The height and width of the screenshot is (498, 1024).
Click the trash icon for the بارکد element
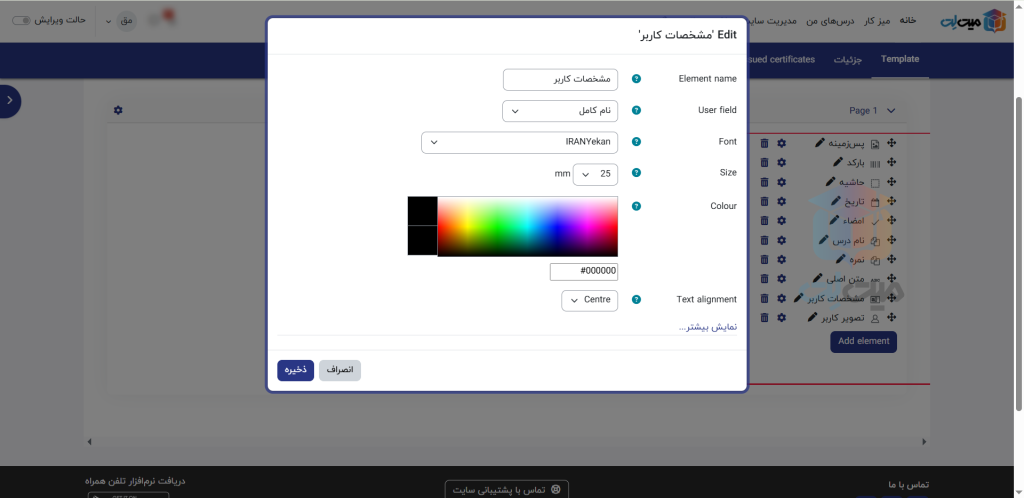pyautogui.click(x=765, y=162)
